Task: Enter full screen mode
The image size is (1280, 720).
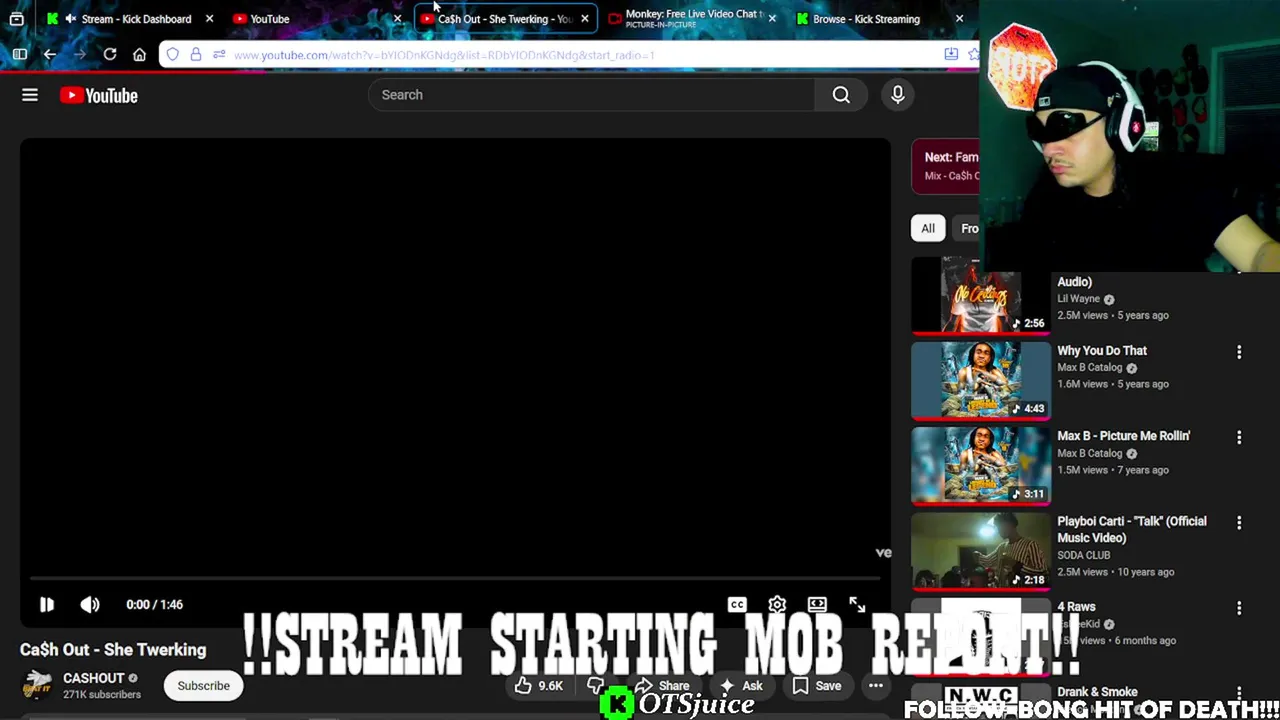Action: pyautogui.click(x=857, y=604)
